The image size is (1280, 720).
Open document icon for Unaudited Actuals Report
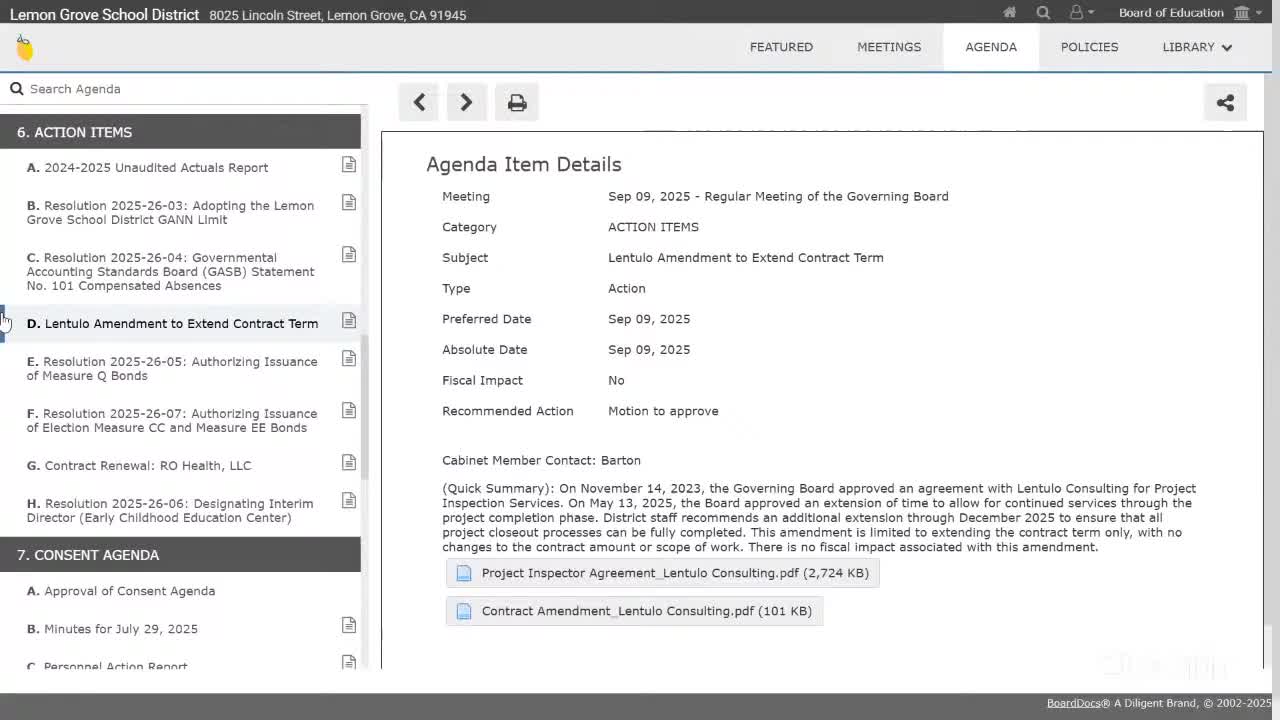point(349,165)
